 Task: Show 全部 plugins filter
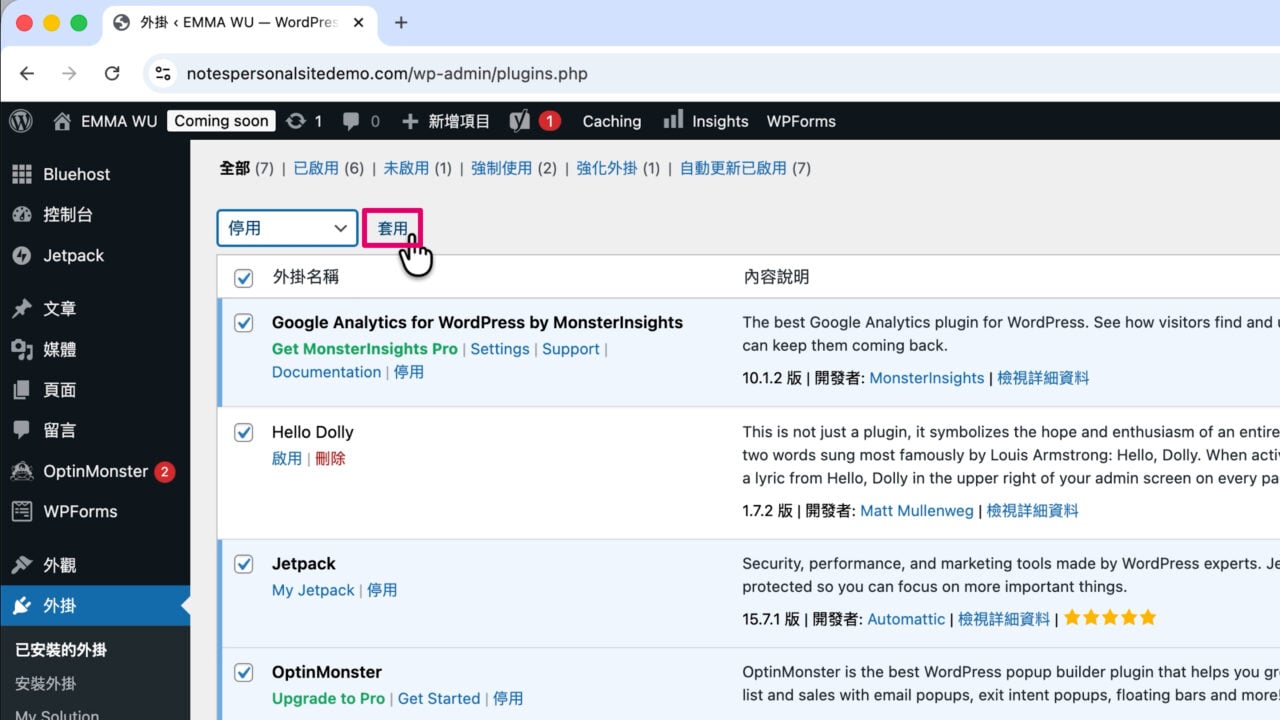tap(235, 168)
